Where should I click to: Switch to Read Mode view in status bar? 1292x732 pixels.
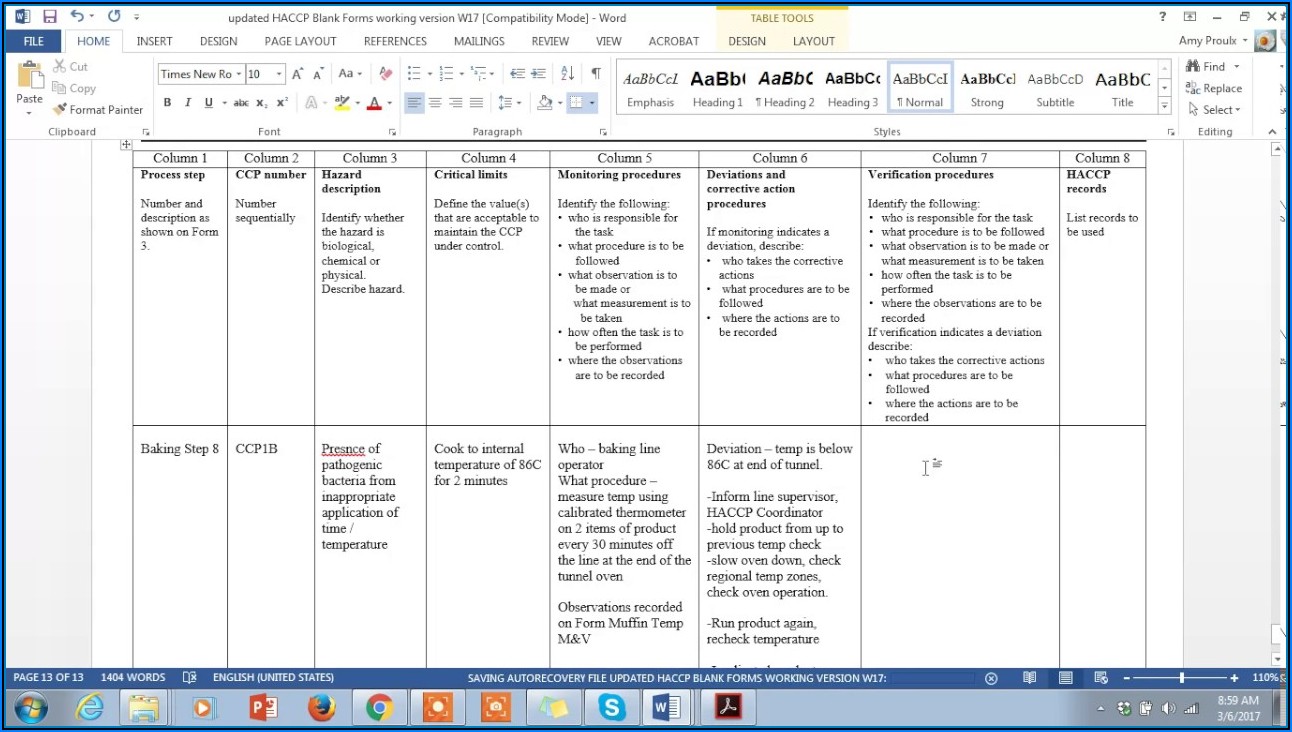tap(1029, 678)
